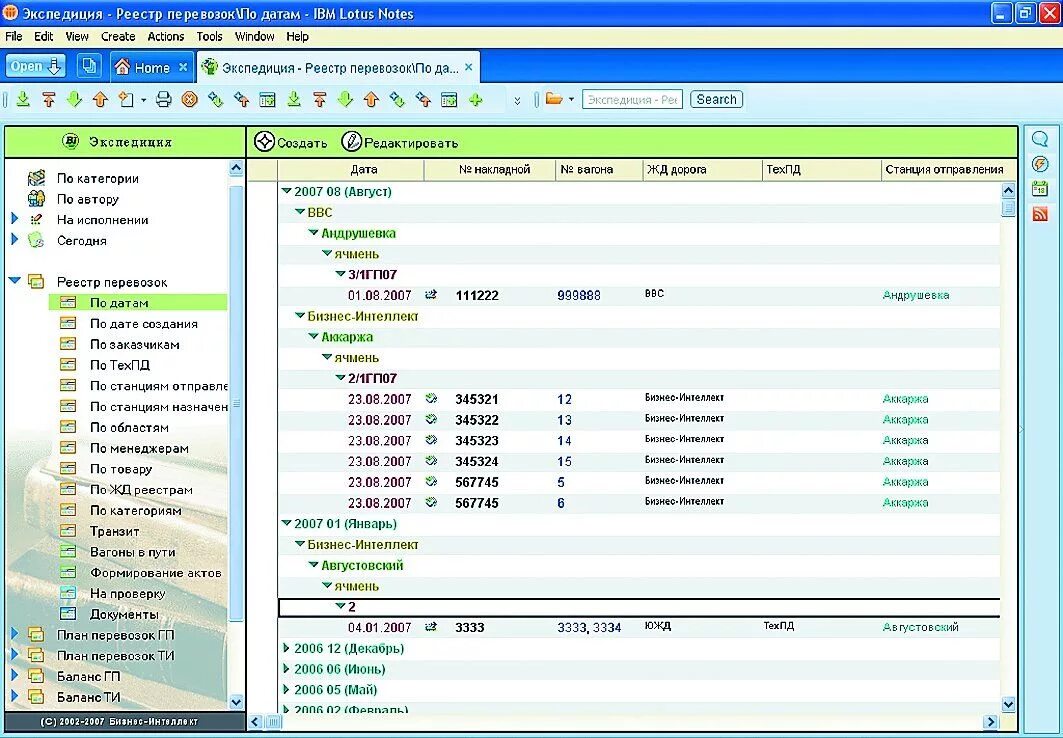Click the orange Stop toolbar icon
1063x738 pixels.
click(190, 100)
